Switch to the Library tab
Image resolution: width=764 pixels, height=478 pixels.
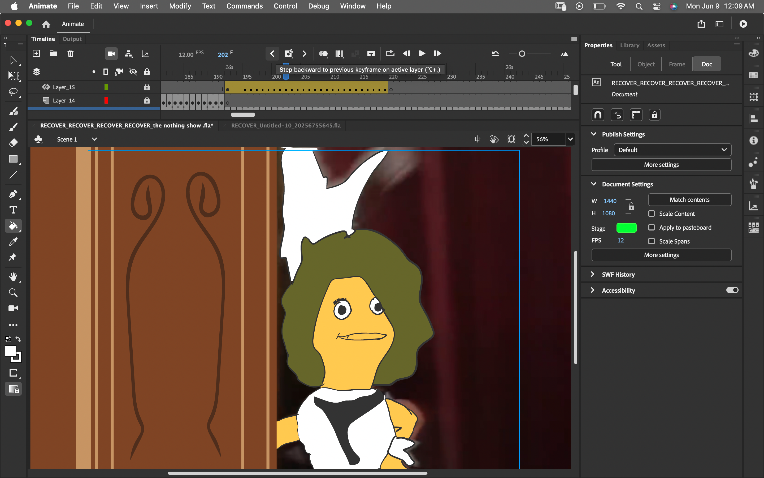pyautogui.click(x=630, y=45)
